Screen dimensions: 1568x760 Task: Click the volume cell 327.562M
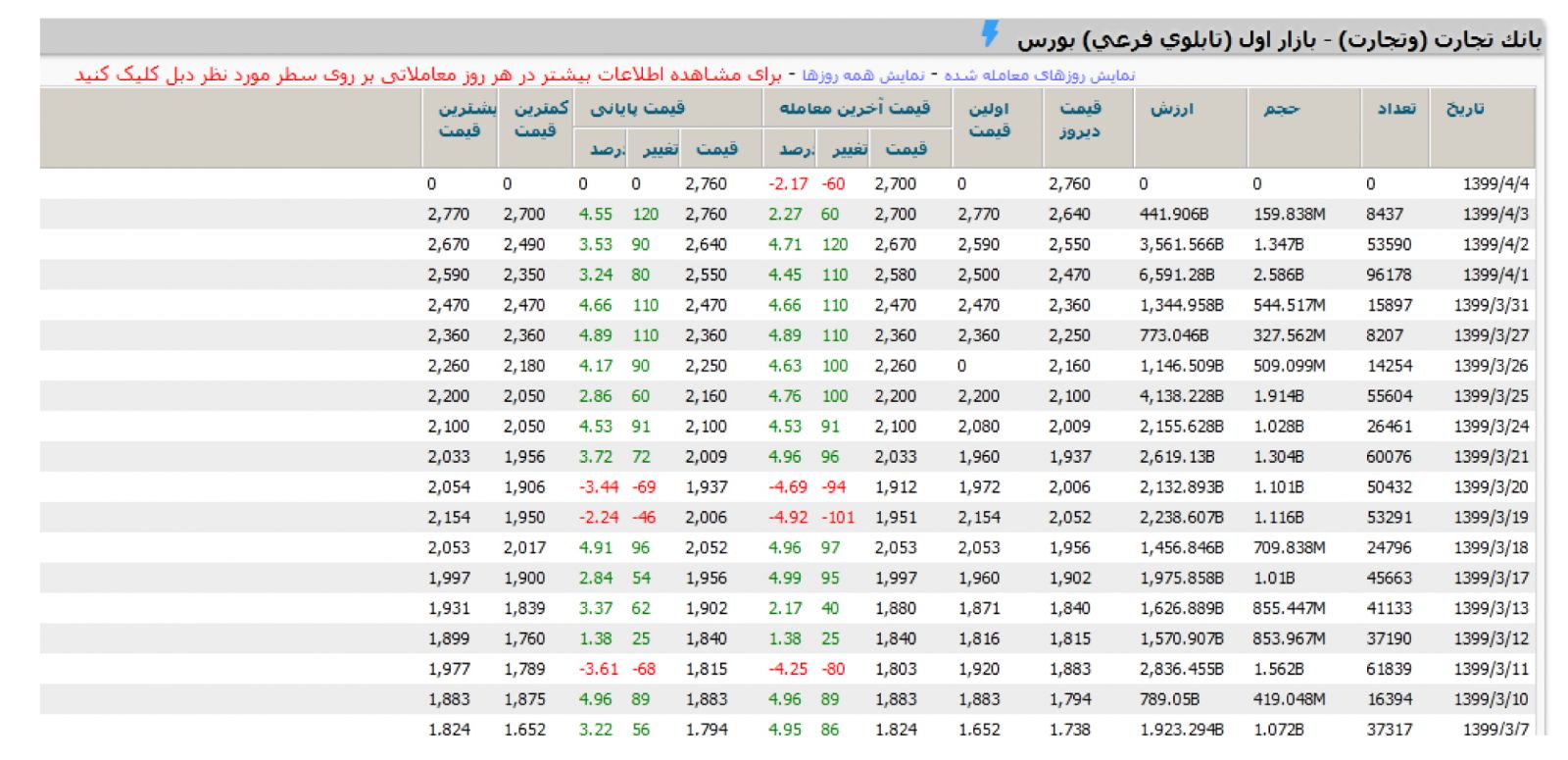(x=1289, y=335)
